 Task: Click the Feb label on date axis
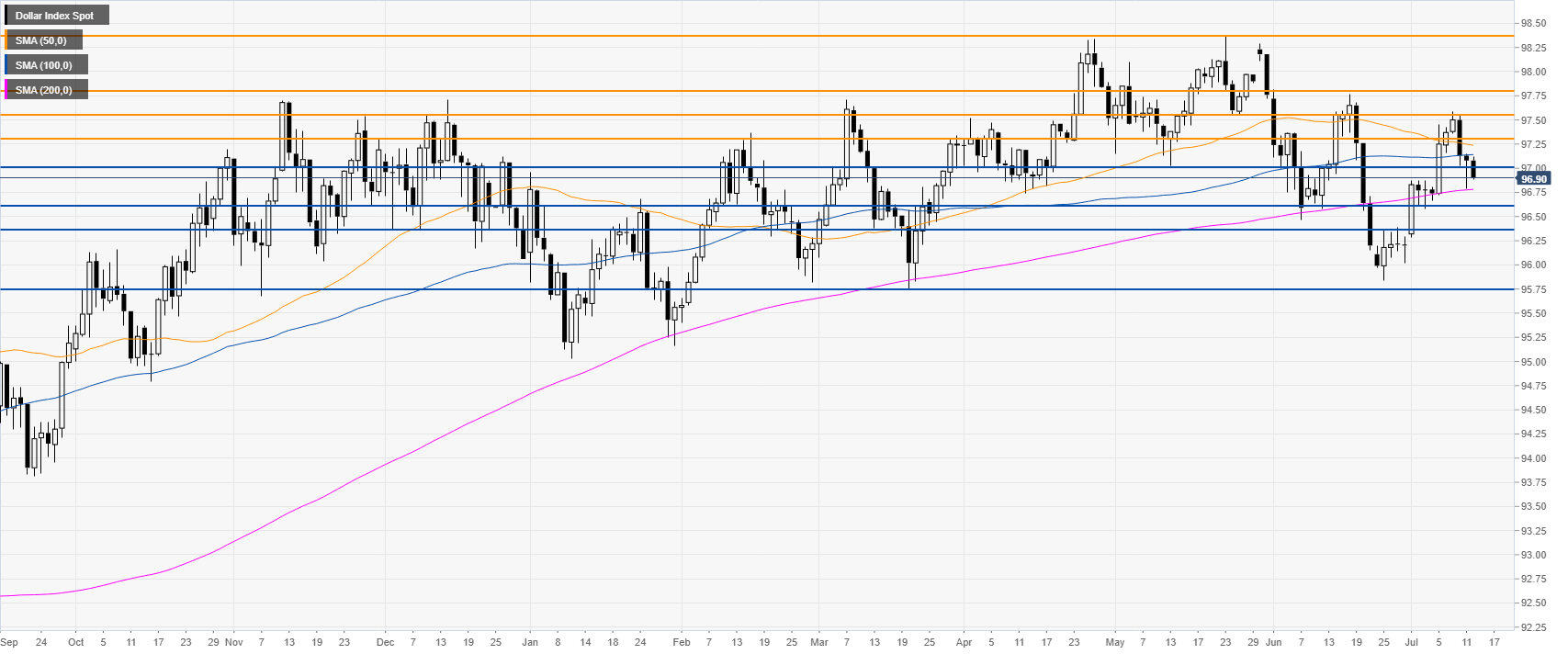point(681,642)
